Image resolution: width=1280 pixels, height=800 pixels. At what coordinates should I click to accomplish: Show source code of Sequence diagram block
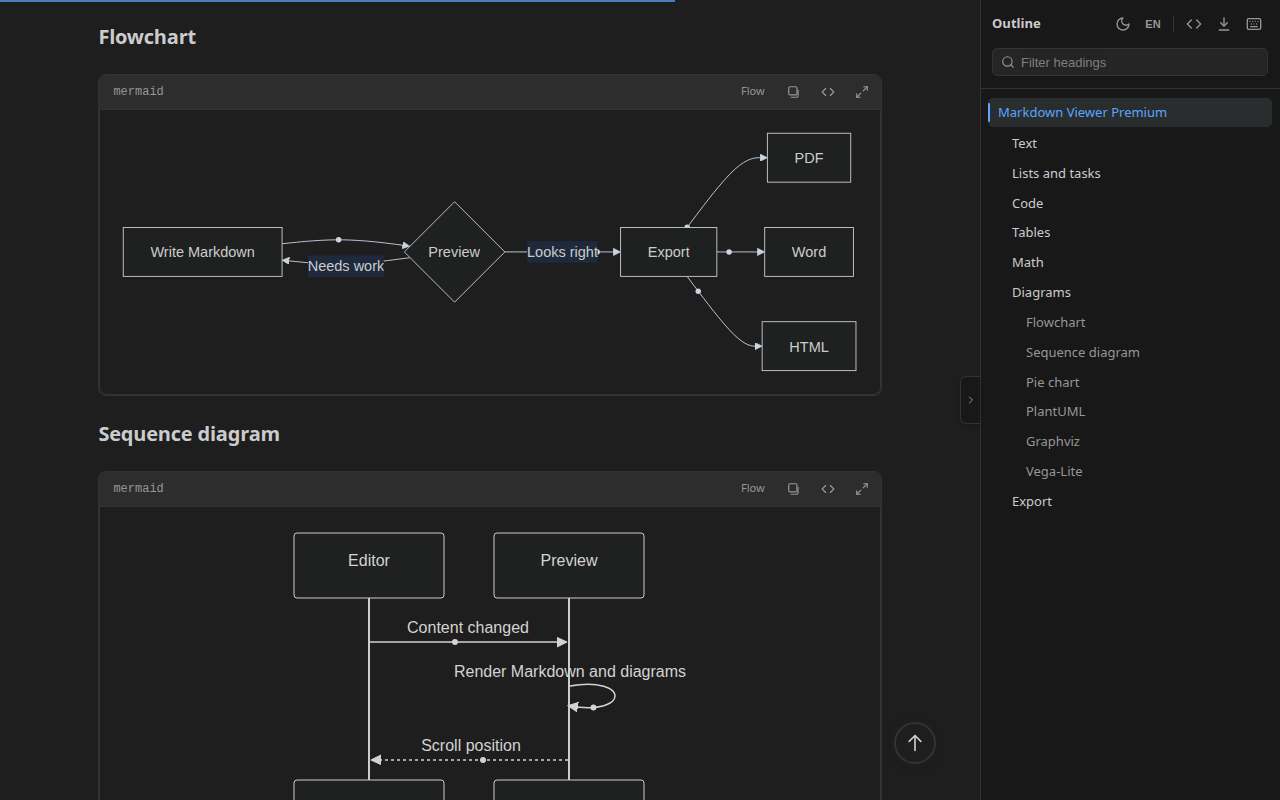coord(828,489)
